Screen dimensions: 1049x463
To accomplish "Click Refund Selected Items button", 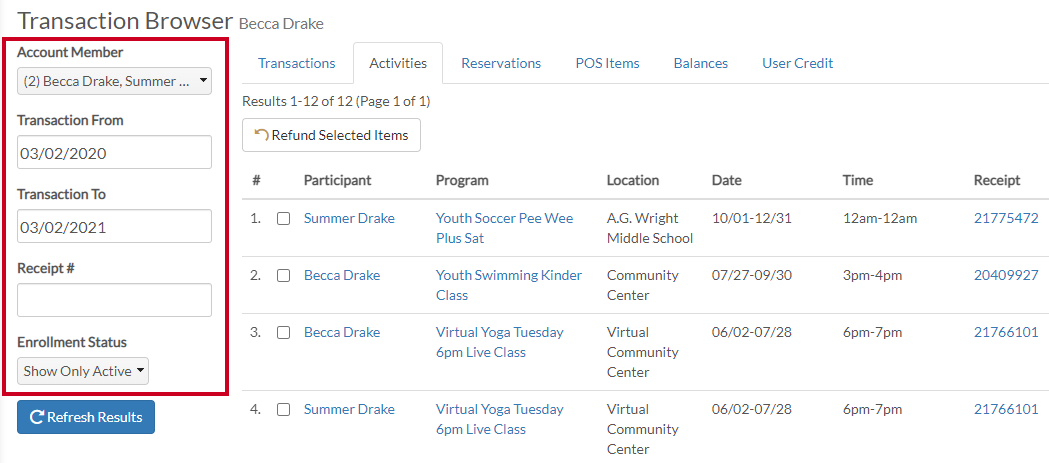I will [331, 135].
